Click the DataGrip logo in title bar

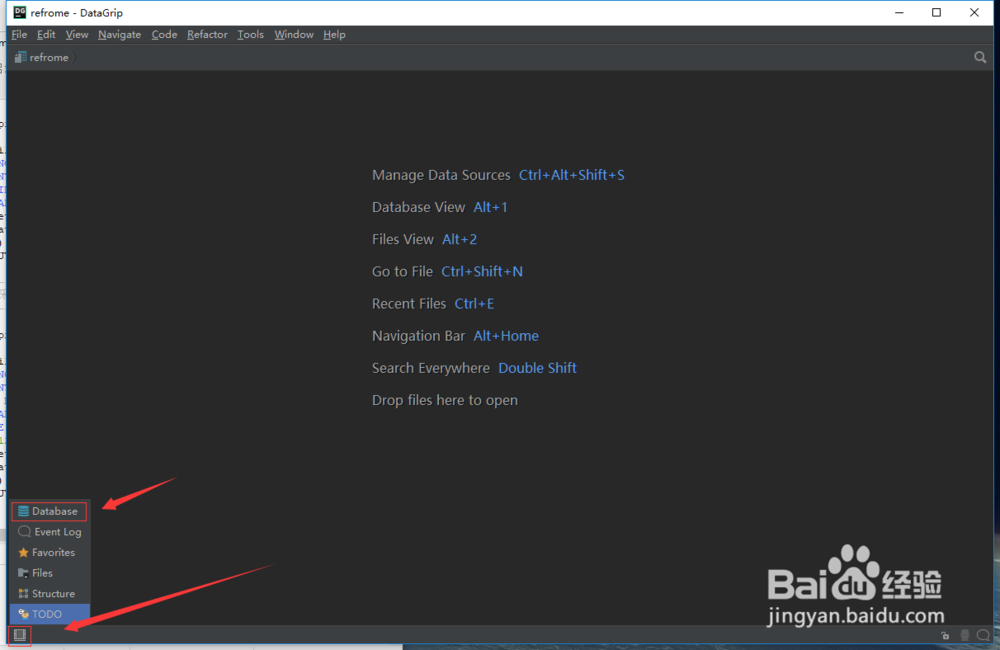click(x=20, y=12)
